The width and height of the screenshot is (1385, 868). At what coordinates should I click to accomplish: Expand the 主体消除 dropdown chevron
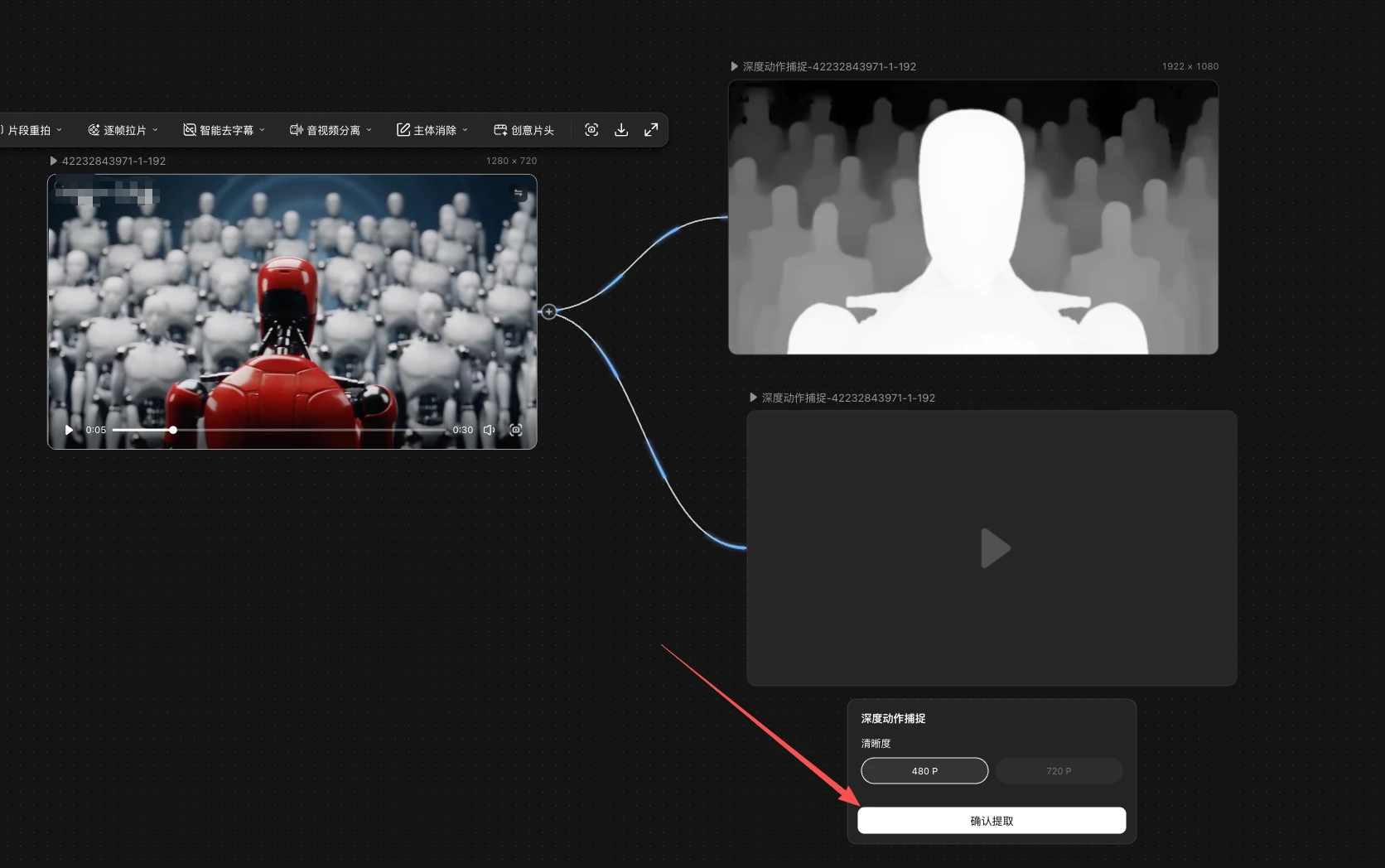[465, 130]
